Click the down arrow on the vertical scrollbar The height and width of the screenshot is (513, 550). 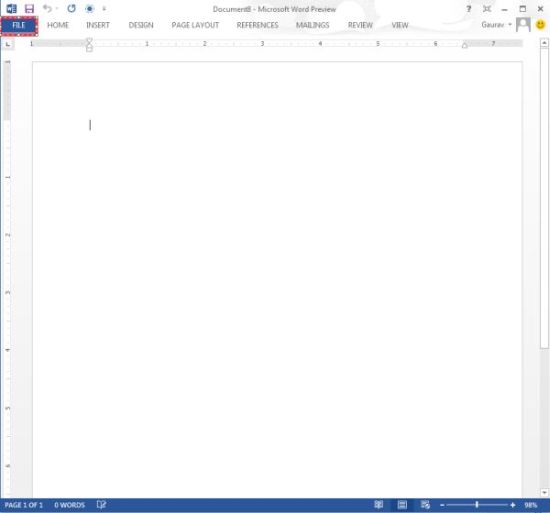click(x=544, y=493)
